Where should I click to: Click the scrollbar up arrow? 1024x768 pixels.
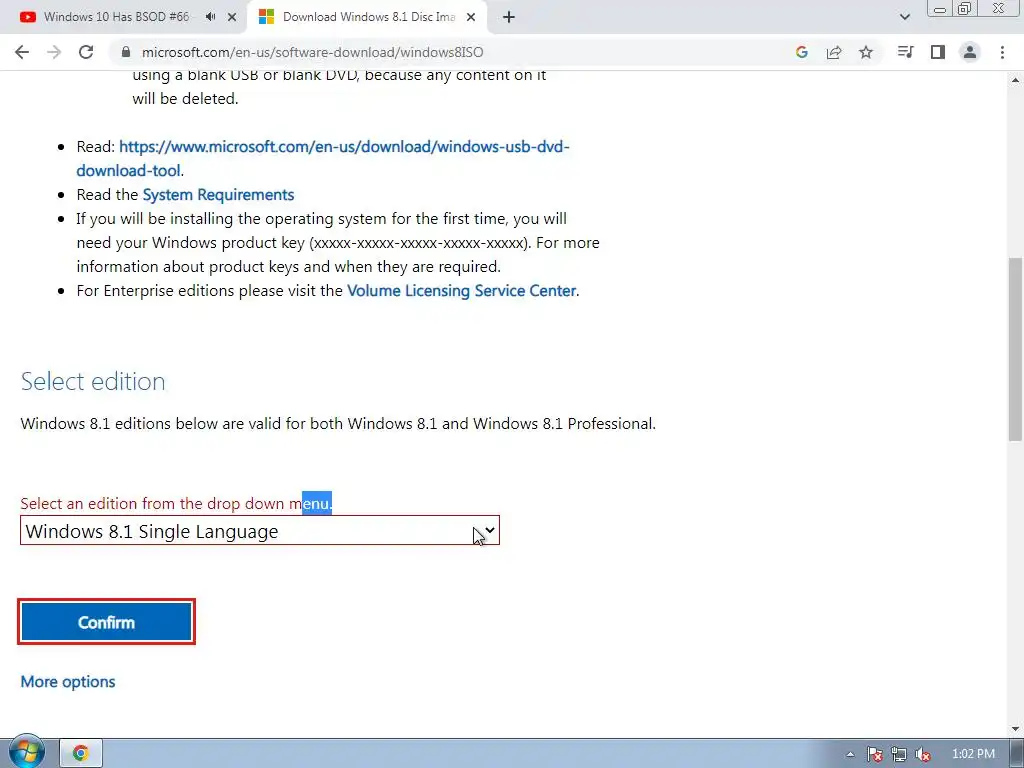point(1015,80)
